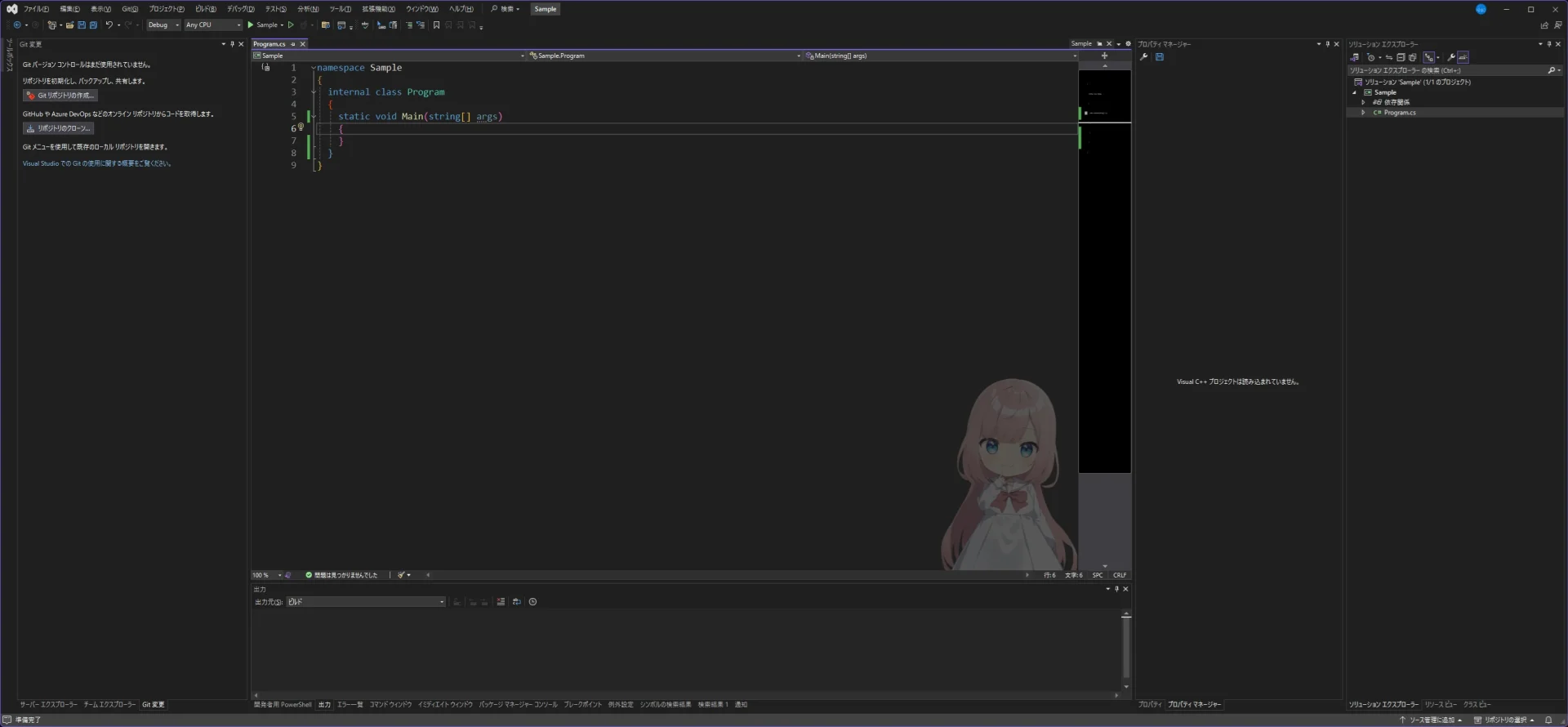
Task: Click split editor plus icon above scrollbar
Action: (1104, 56)
